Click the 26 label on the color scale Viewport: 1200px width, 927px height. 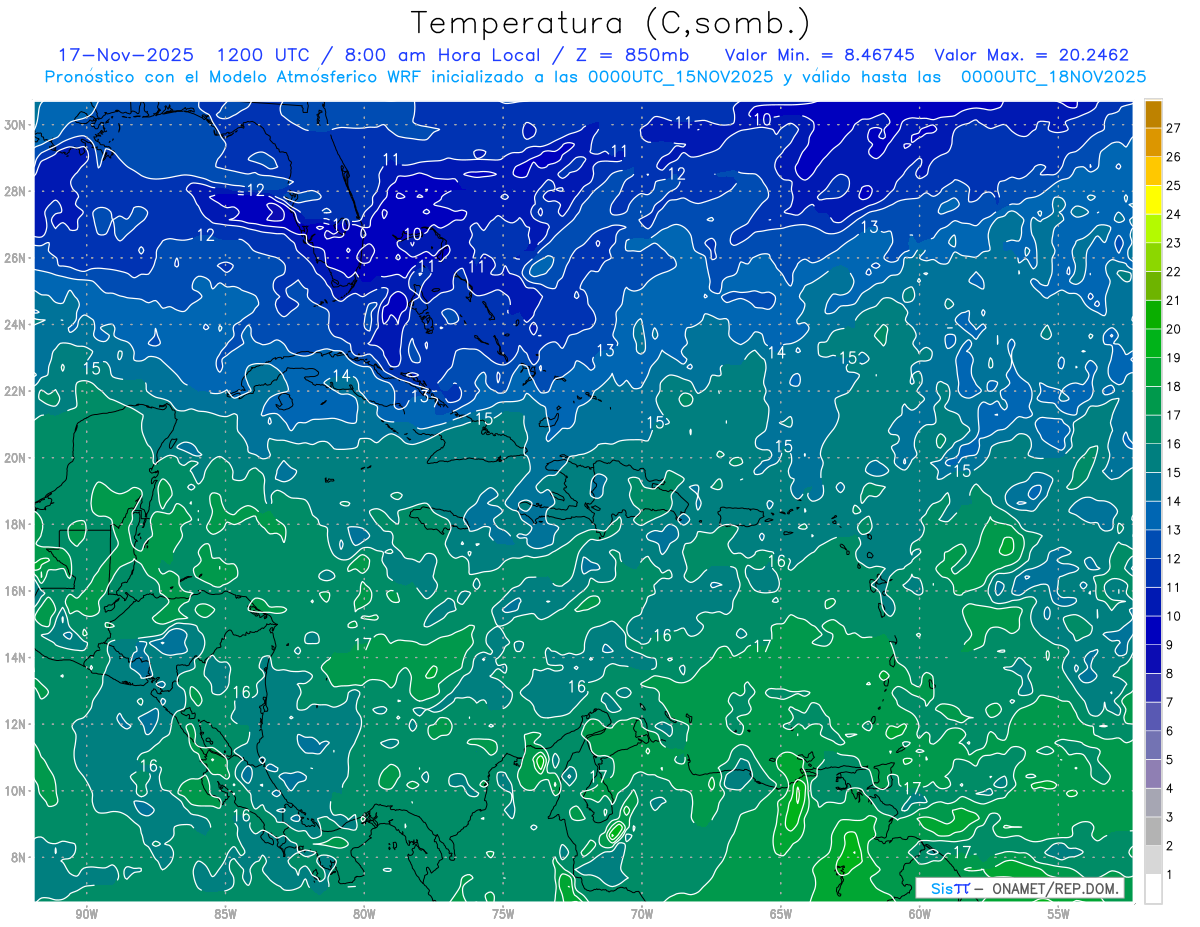[1174, 157]
